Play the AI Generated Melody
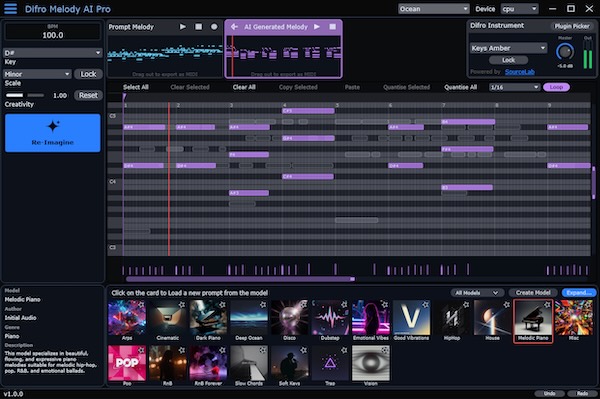The image size is (600, 399). tap(317, 27)
